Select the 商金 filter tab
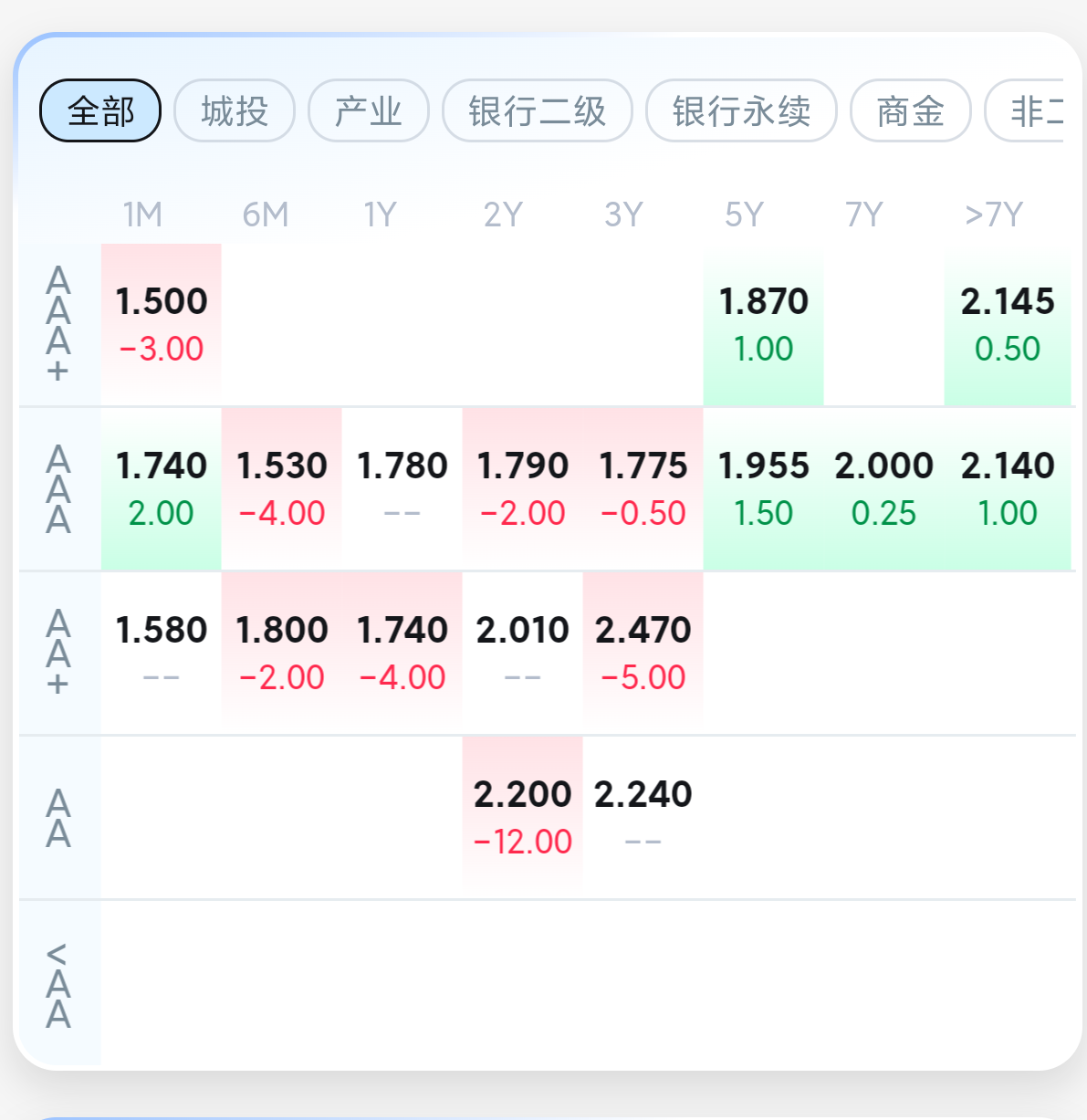The width and height of the screenshot is (1087, 1120). pyautogui.click(x=910, y=111)
